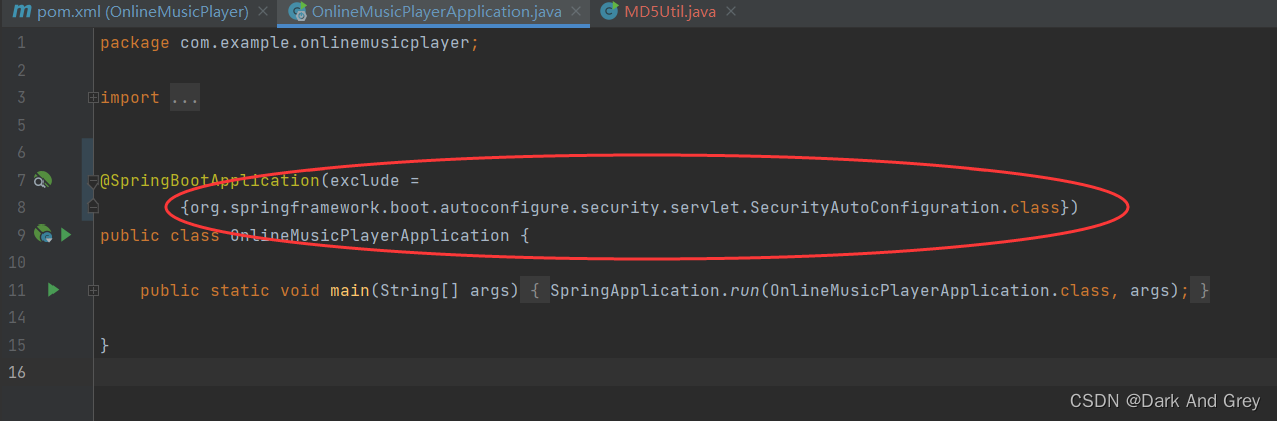This screenshot has height=421, width=1277.
Task: Click 'SpringApplication' on line 11
Action: (x=635, y=290)
